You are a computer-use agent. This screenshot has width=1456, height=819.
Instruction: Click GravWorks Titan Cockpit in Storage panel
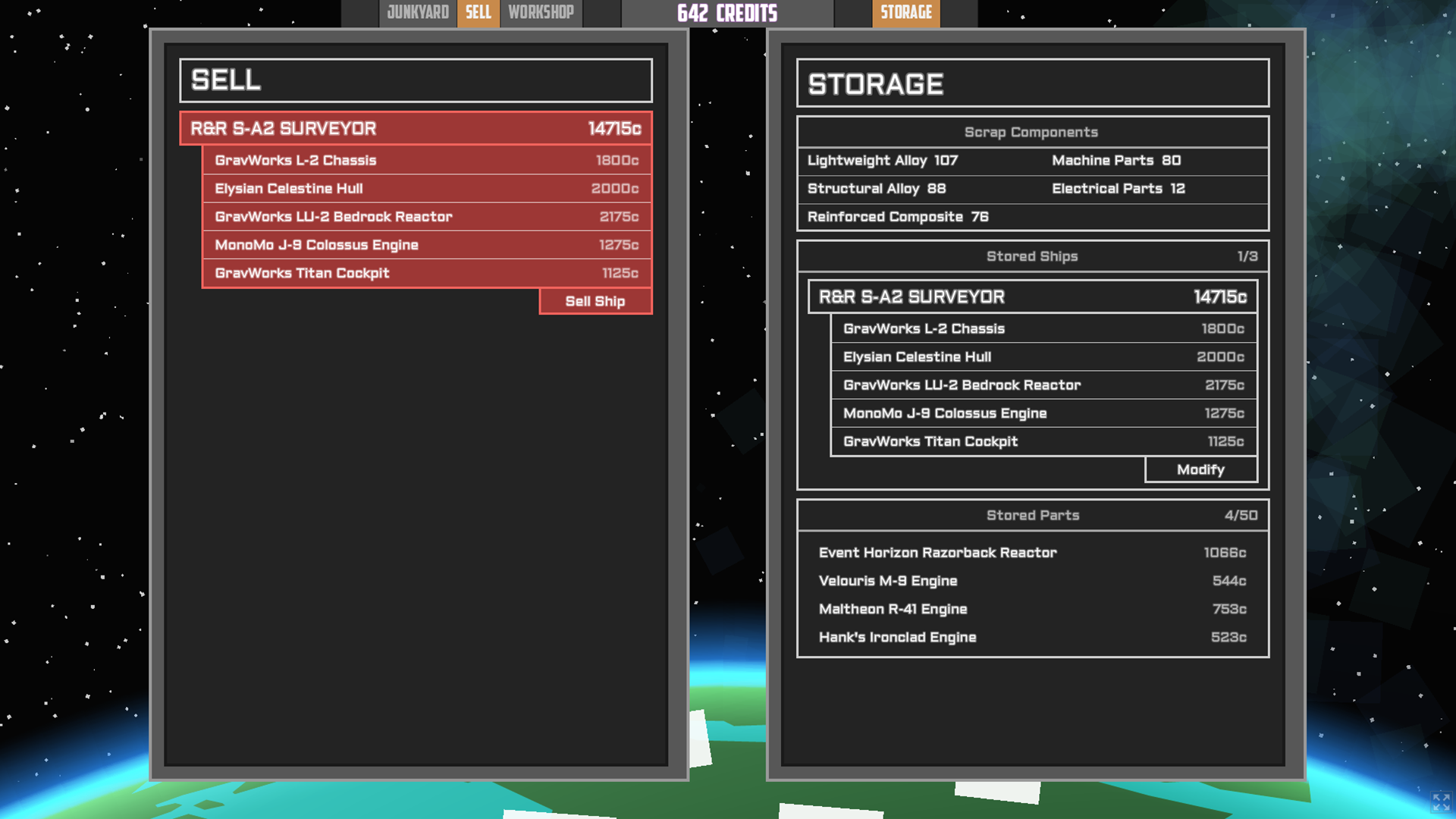pyautogui.click(x=1043, y=441)
